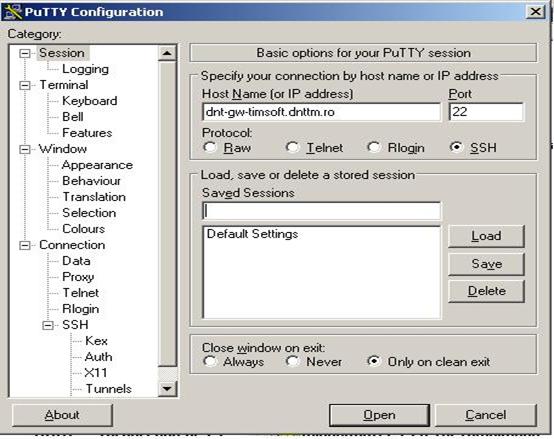Open the Behaviour settings category
Image resolution: width=554 pixels, height=439 pixels.
[92, 181]
